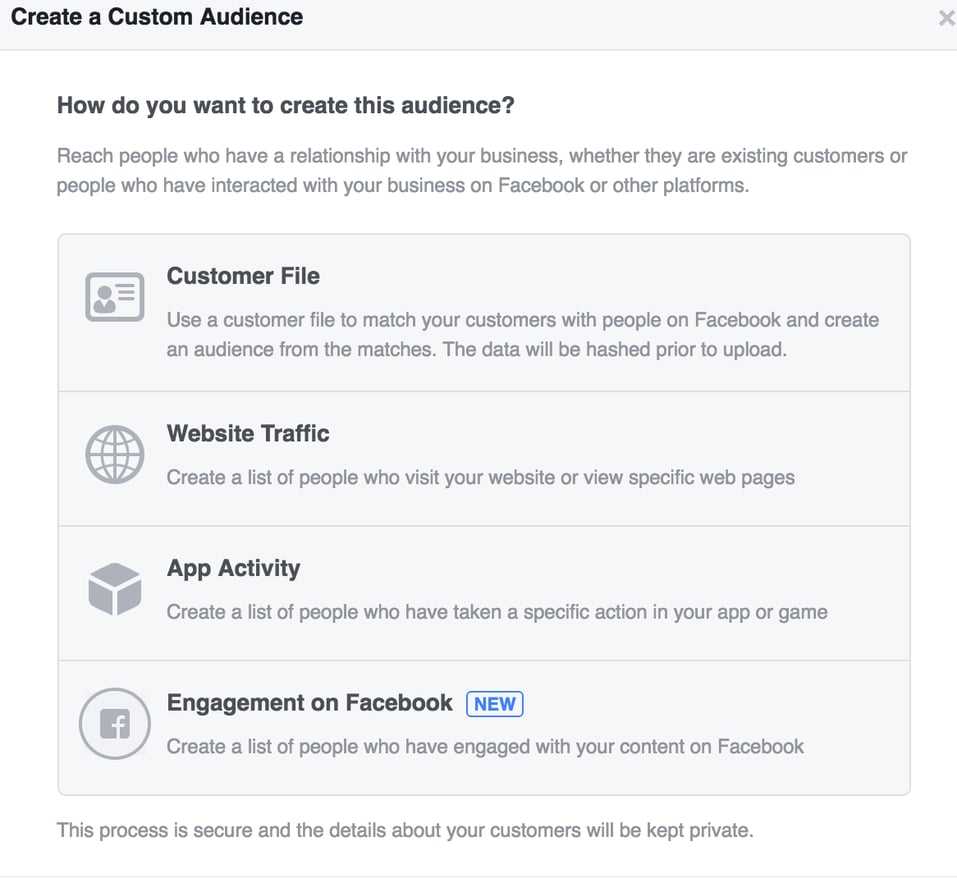
Task: Click the audience creation question heading
Action: (x=286, y=105)
